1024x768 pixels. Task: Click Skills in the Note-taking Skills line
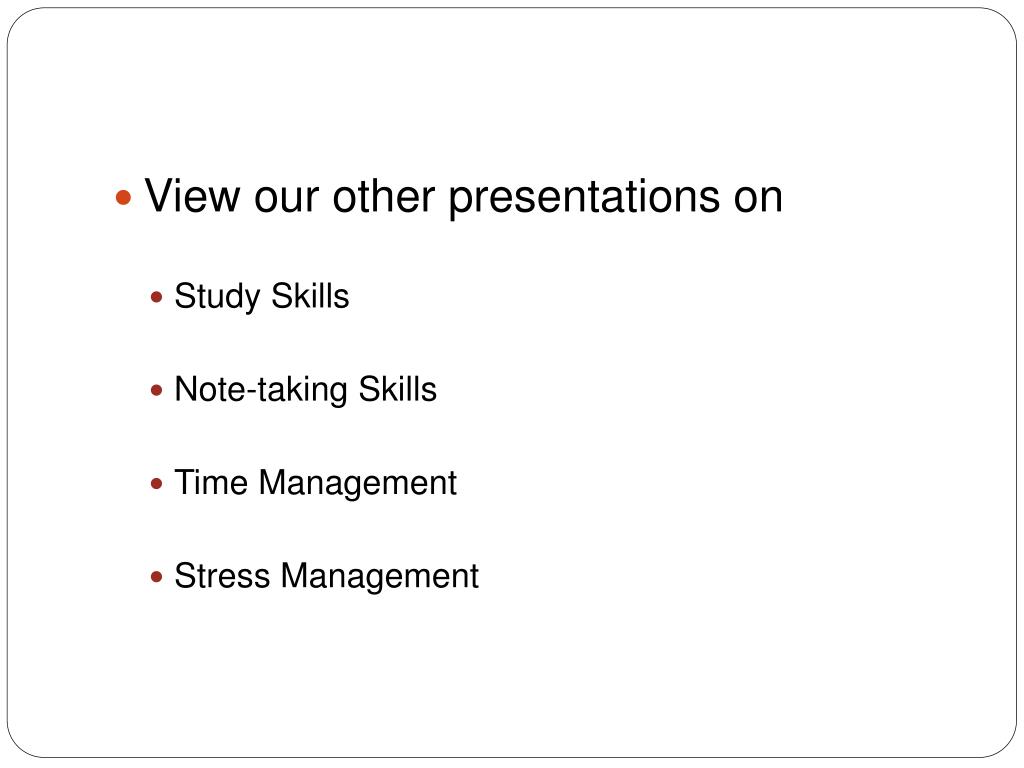[x=398, y=390]
